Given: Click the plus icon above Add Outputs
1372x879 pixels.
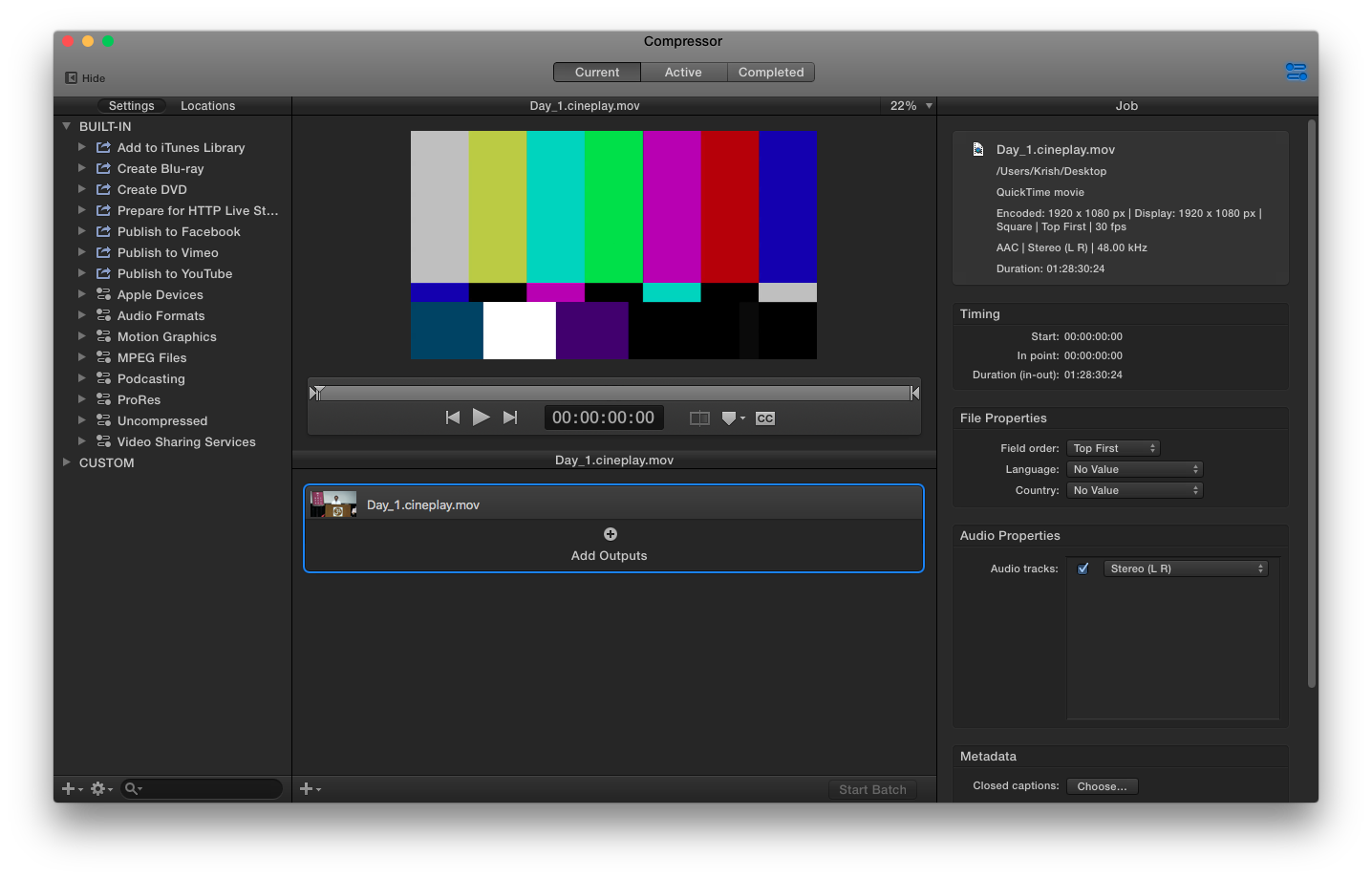Looking at the screenshot, I should (x=610, y=534).
